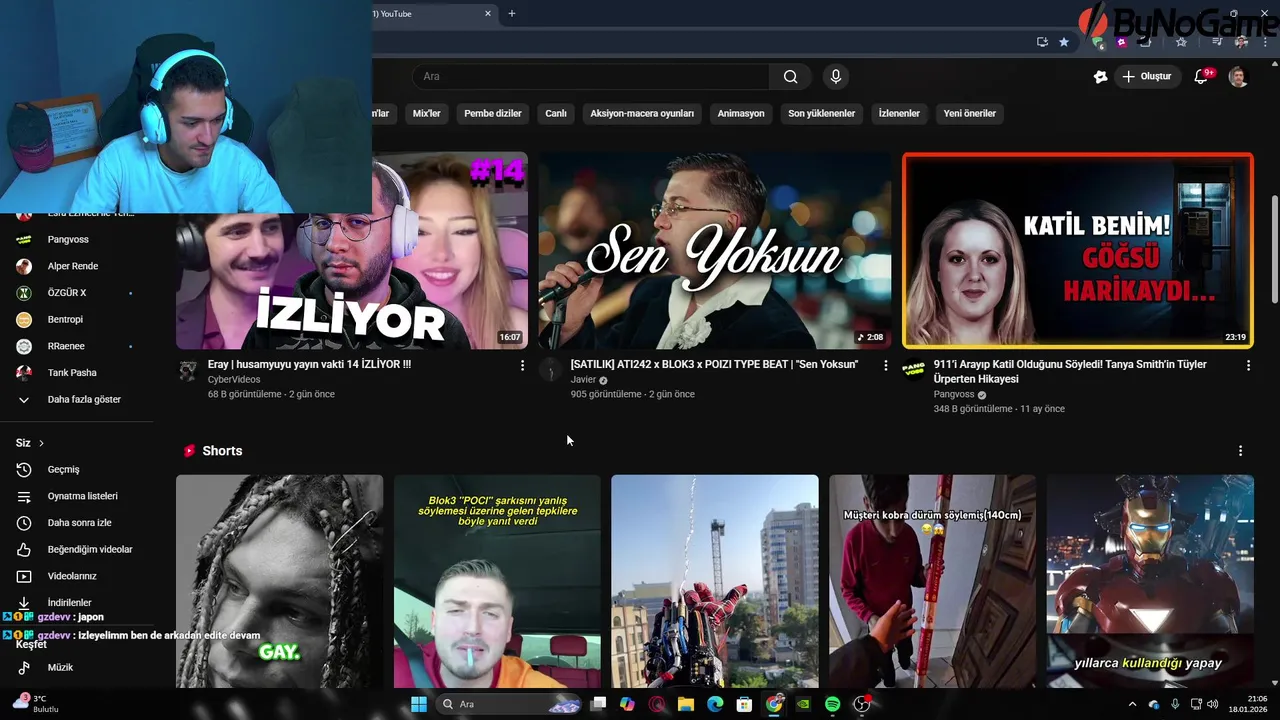Open options menu for Tanya Smith video
This screenshot has width=1280, height=720.
pyautogui.click(x=1248, y=366)
